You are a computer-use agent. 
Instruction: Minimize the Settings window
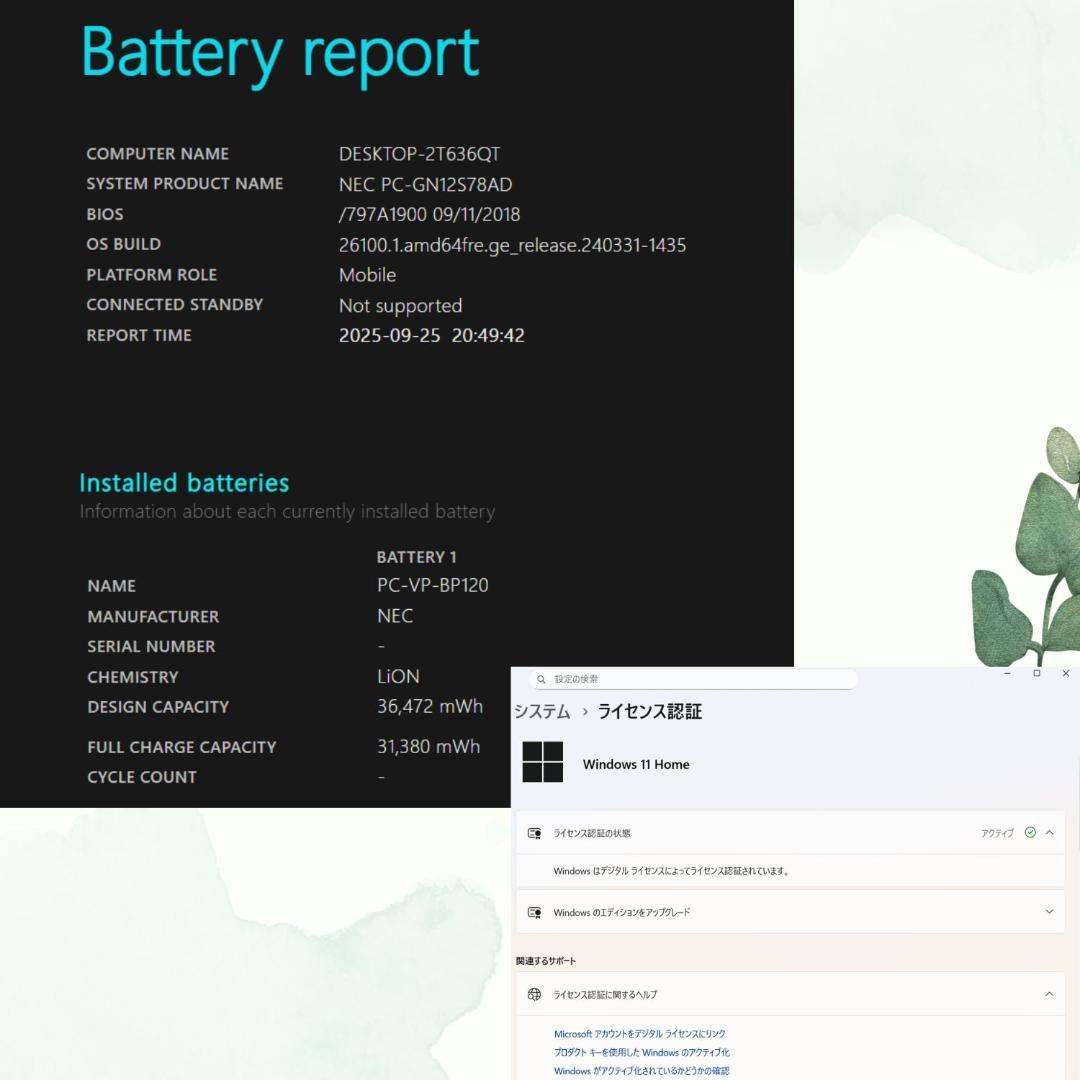click(x=1008, y=674)
